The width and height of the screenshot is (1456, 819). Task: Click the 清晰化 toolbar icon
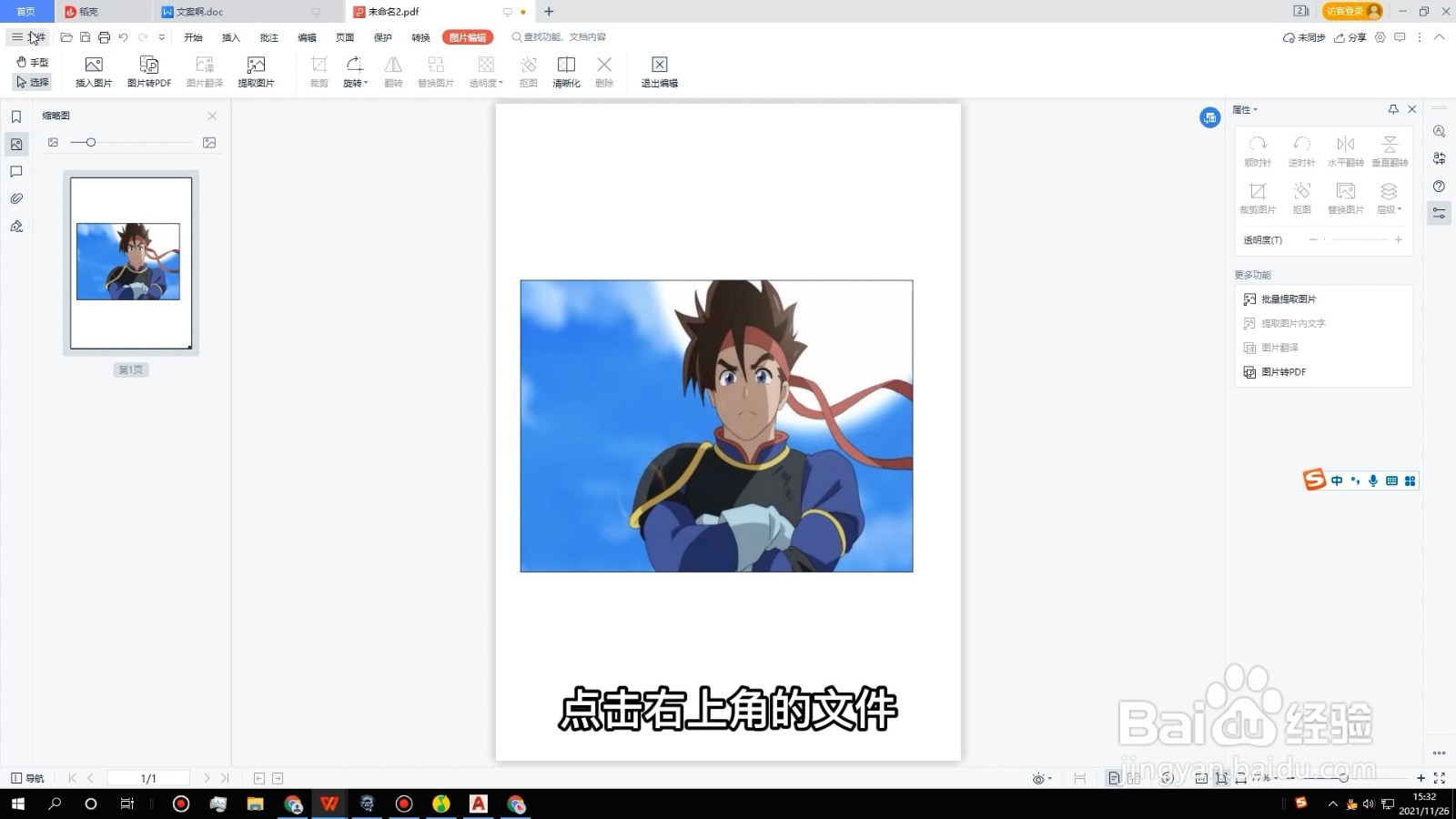[x=566, y=72]
